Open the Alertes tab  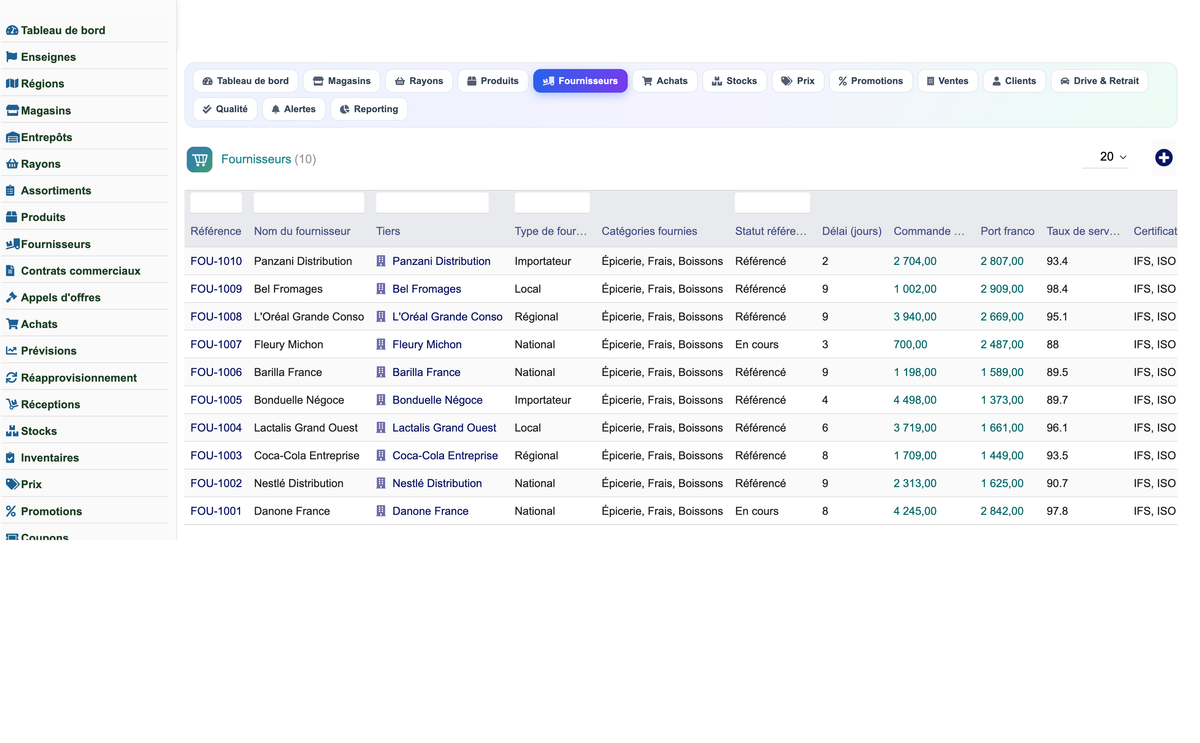click(294, 109)
